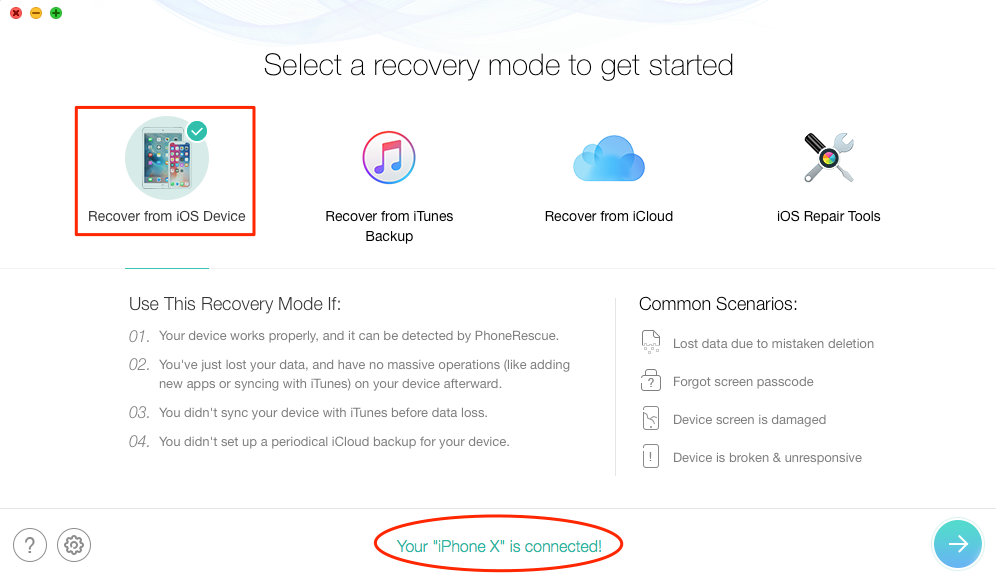
Task: Click the Recover from iOS Device label
Action: 166,216
